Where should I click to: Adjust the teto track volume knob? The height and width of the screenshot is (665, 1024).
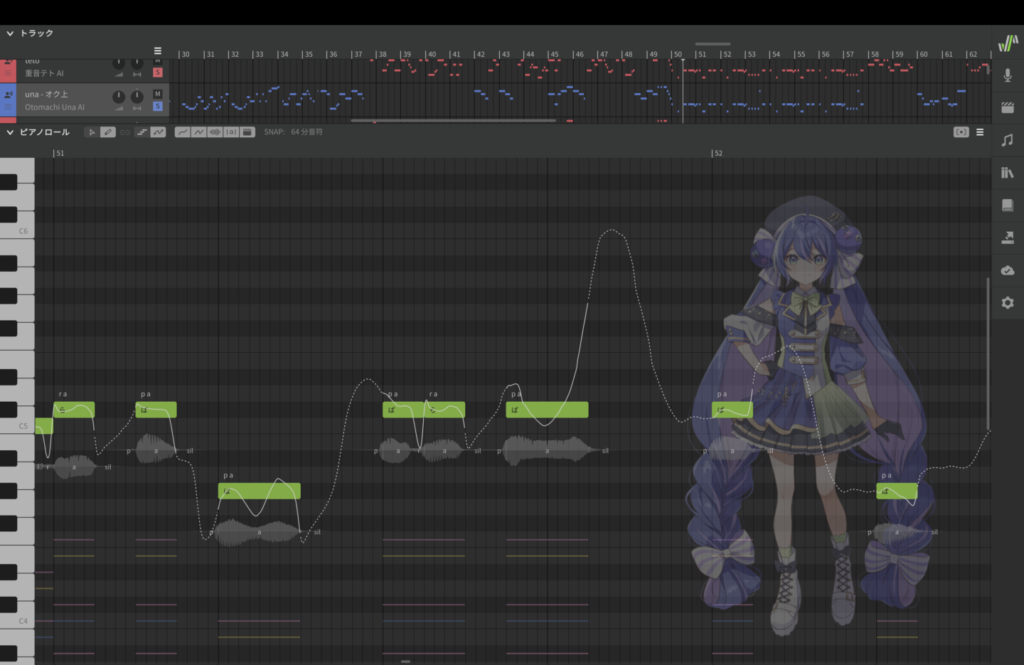pos(118,63)
